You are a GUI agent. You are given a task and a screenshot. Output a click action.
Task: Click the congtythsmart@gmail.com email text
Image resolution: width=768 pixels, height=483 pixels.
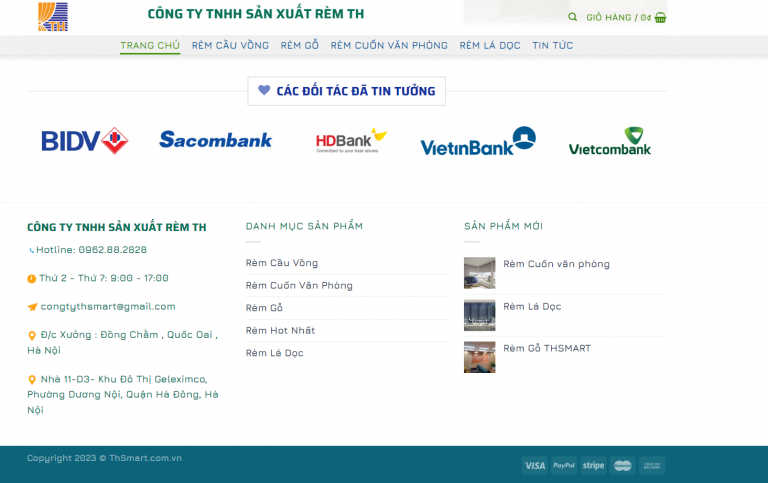tap(108, 307)
